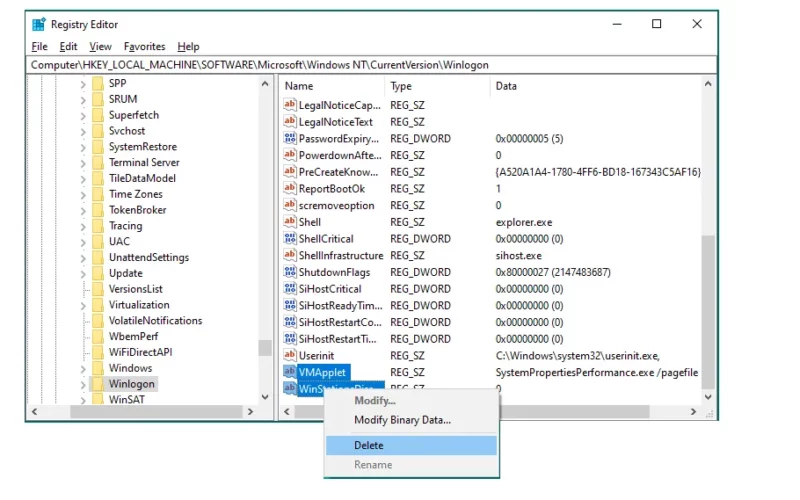
Task: Click the DWORD icon next to ShutdownFlags
Action: pos(290,272)
